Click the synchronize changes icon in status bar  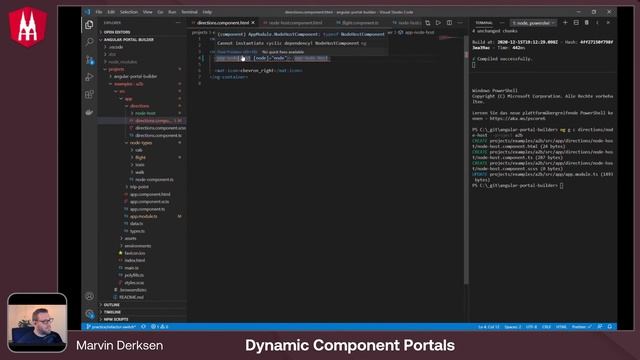pos(143,327)
